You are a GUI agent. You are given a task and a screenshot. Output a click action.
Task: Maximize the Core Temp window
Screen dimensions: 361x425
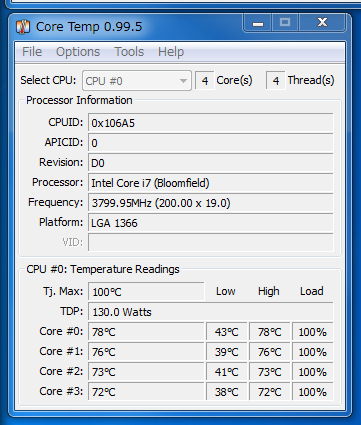click(x=285, y=23)
